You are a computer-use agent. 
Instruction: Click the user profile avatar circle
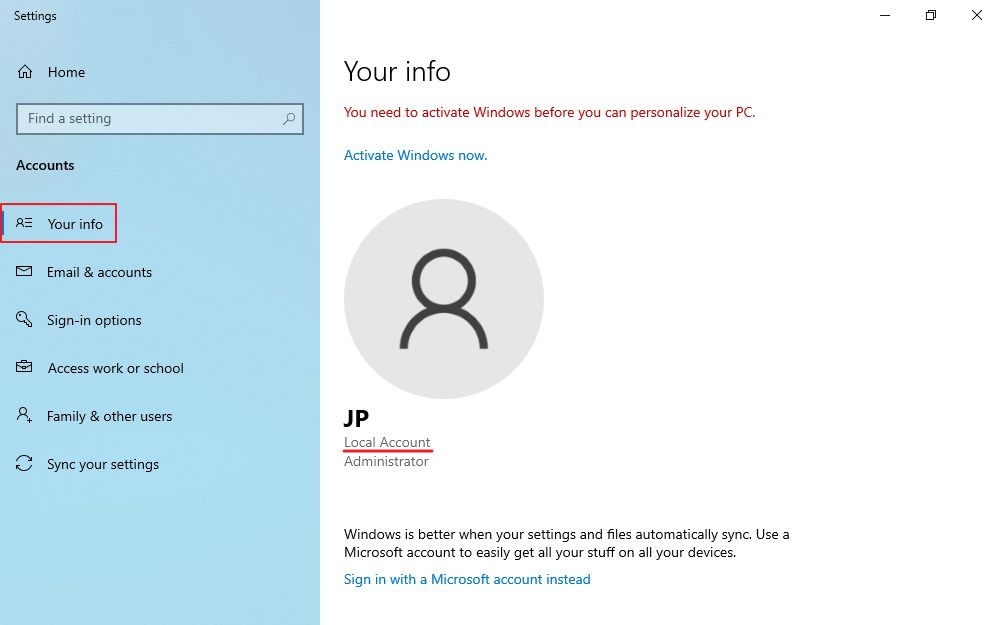[x=443, y=298]
